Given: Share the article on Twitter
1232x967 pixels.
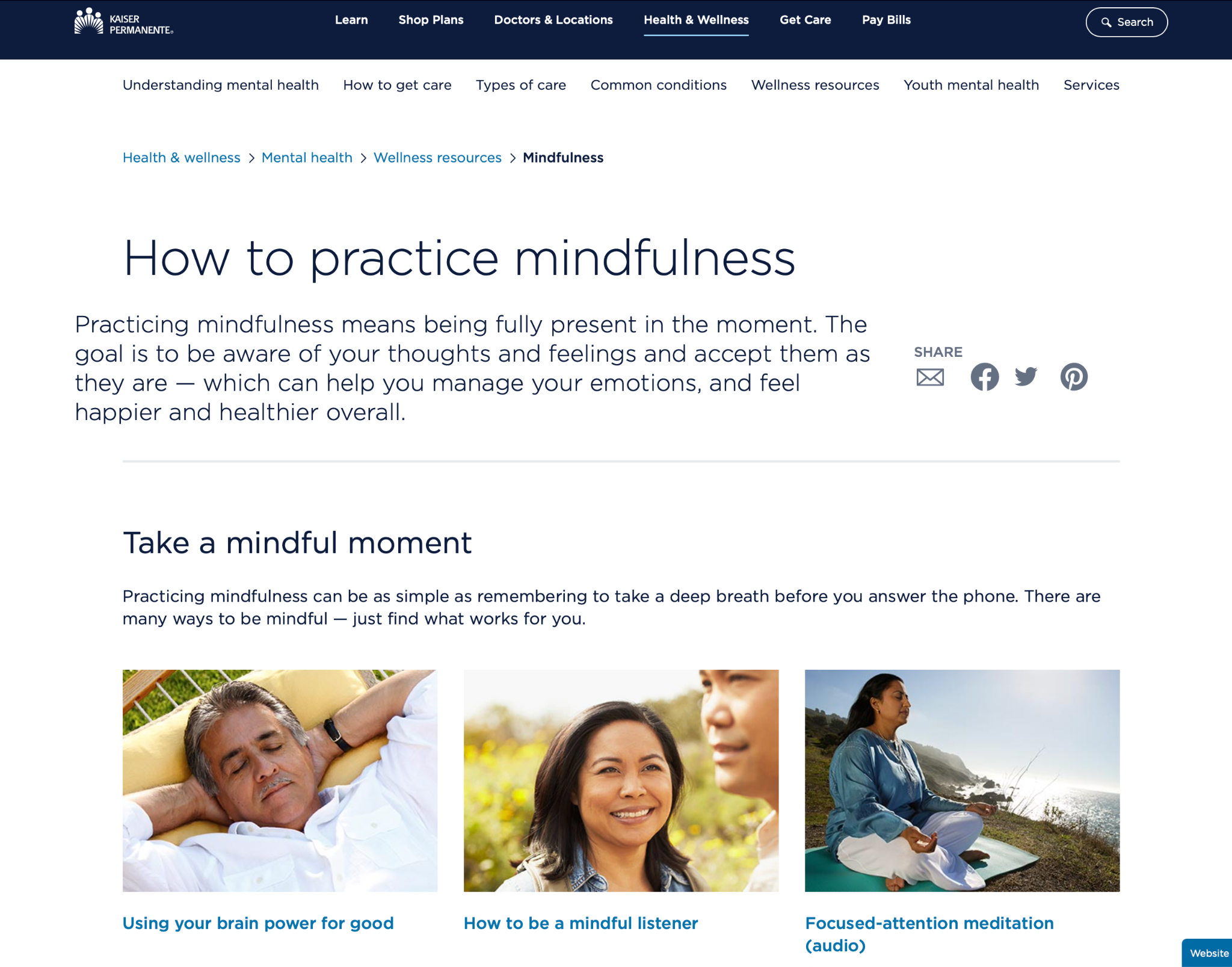Looking at the screenshot, I should 1026,377.
